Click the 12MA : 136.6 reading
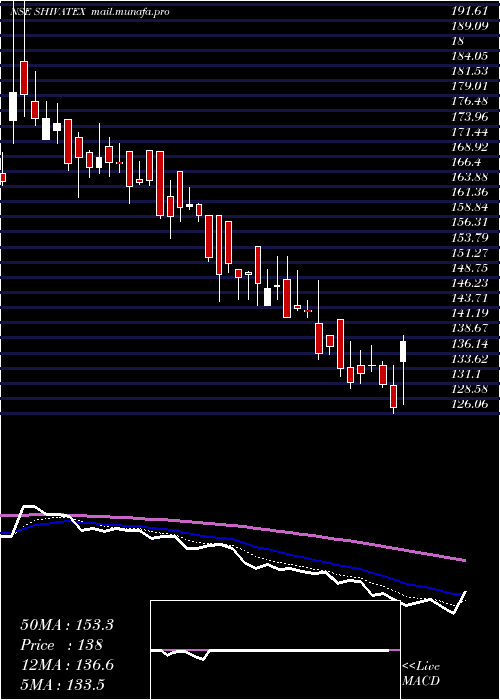Screen dimensions: 500x700 [67, 665]
